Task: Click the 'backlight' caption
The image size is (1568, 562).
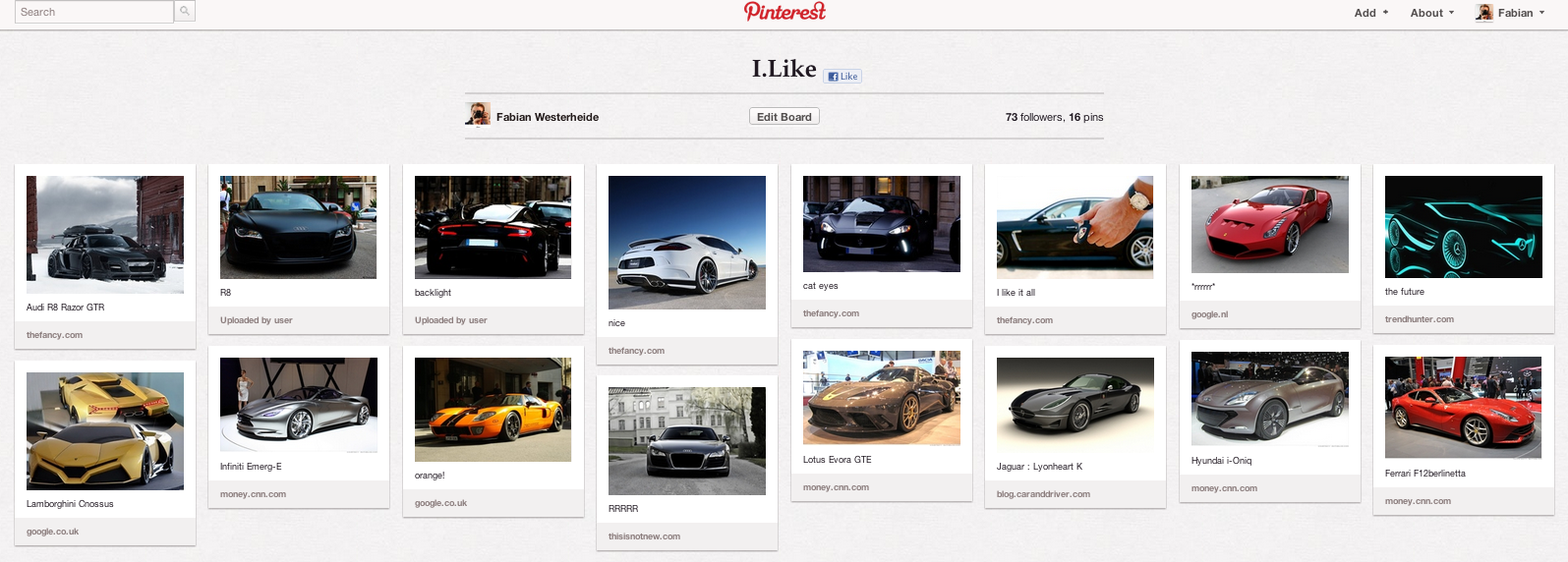Action: click(x=433, y=293)
